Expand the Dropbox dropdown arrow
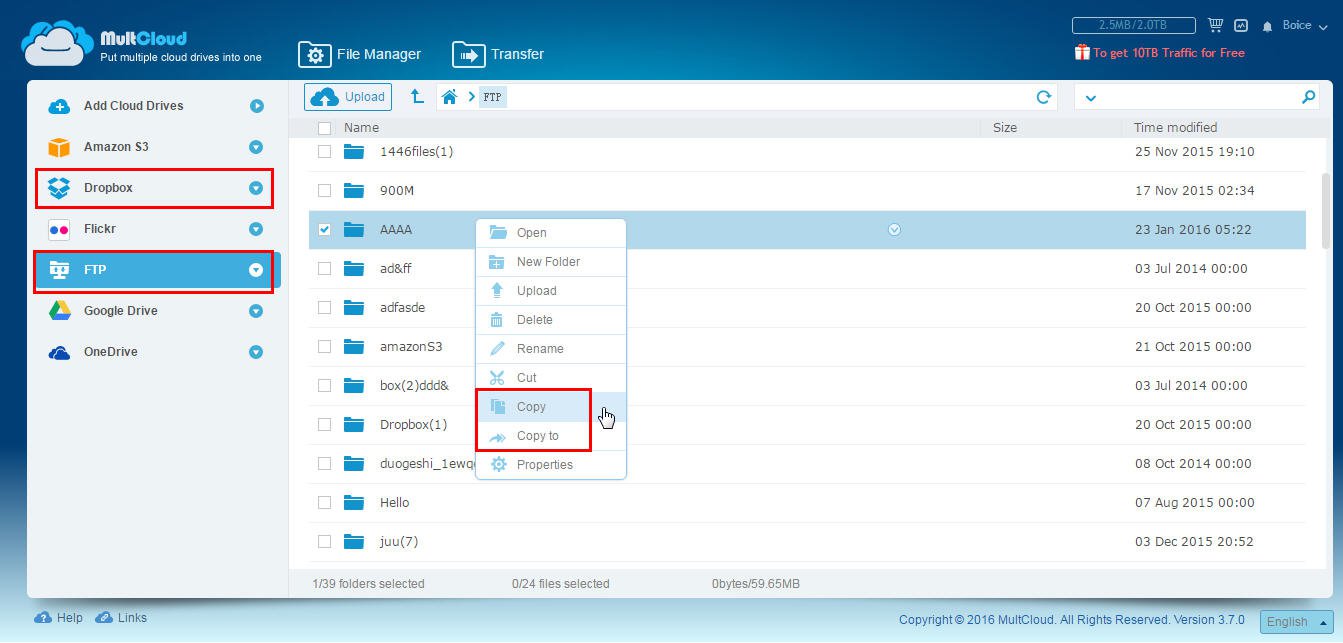 click(x=256, y=188)
